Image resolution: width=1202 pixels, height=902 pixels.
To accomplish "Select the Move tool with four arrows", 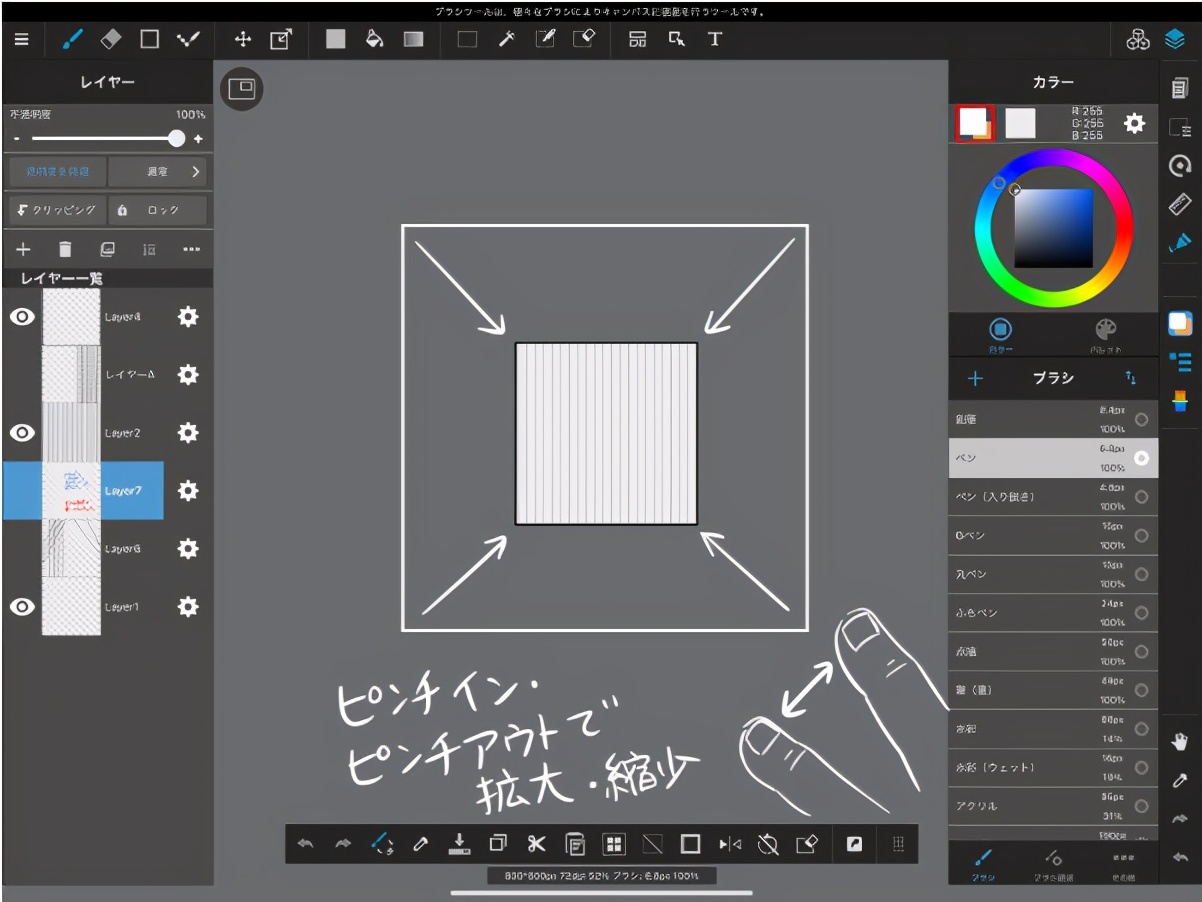I will (242, 39).
